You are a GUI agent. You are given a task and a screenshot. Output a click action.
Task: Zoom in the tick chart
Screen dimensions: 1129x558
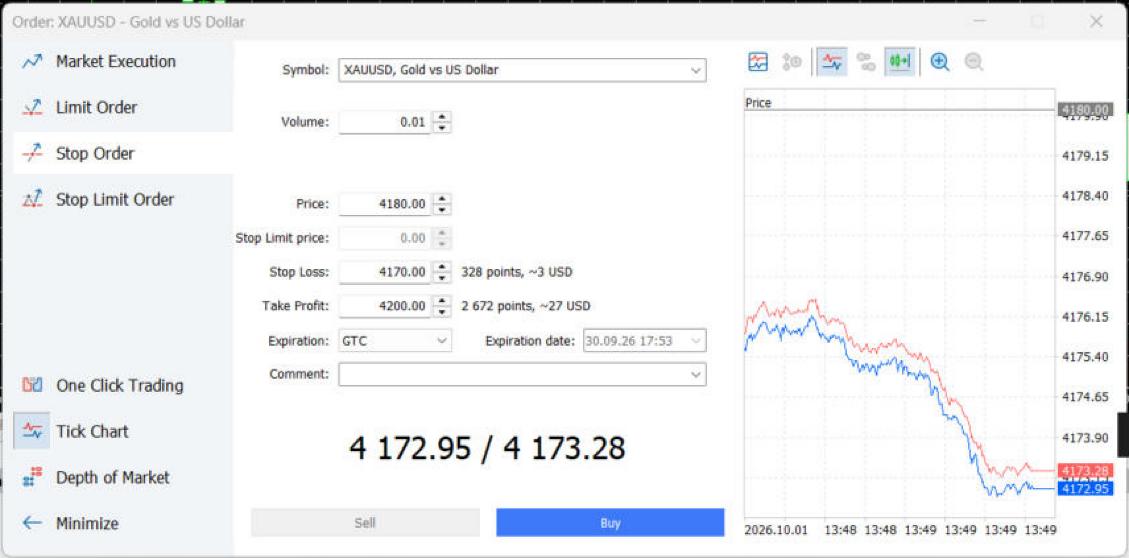(x=940, y=62)
